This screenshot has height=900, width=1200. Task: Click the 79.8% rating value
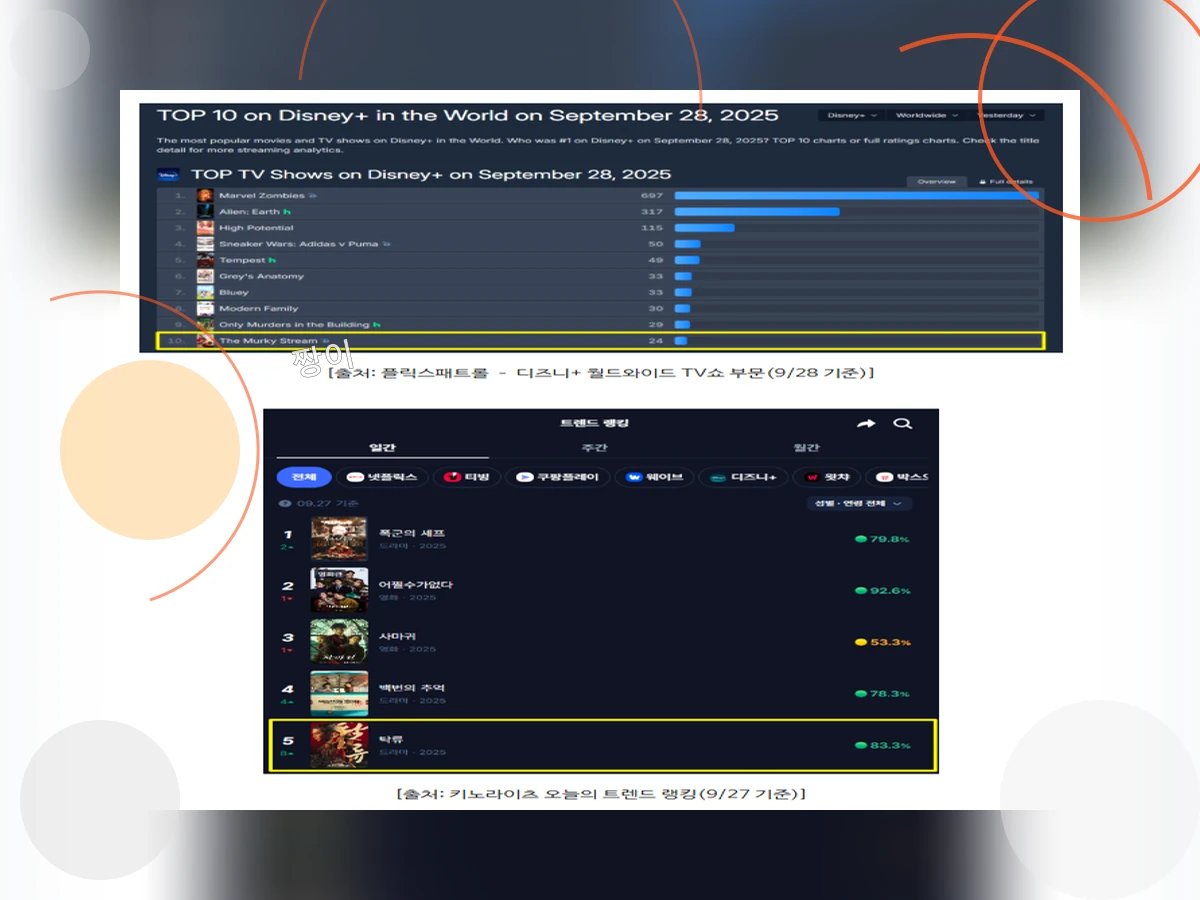pyautogui.click(x=890, y=539)
